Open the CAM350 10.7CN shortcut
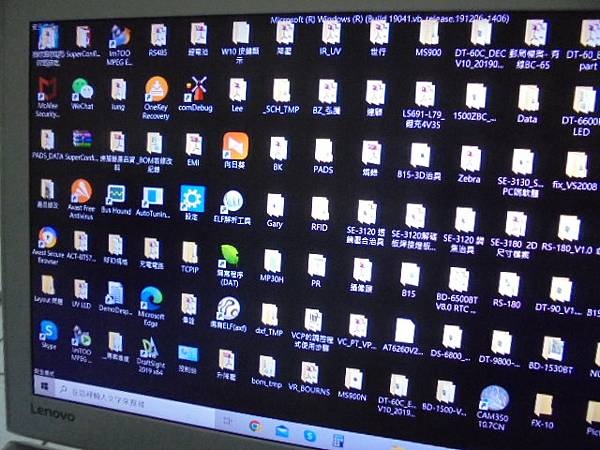This screenshot has width=600, height=450. [x=493, y=407]
